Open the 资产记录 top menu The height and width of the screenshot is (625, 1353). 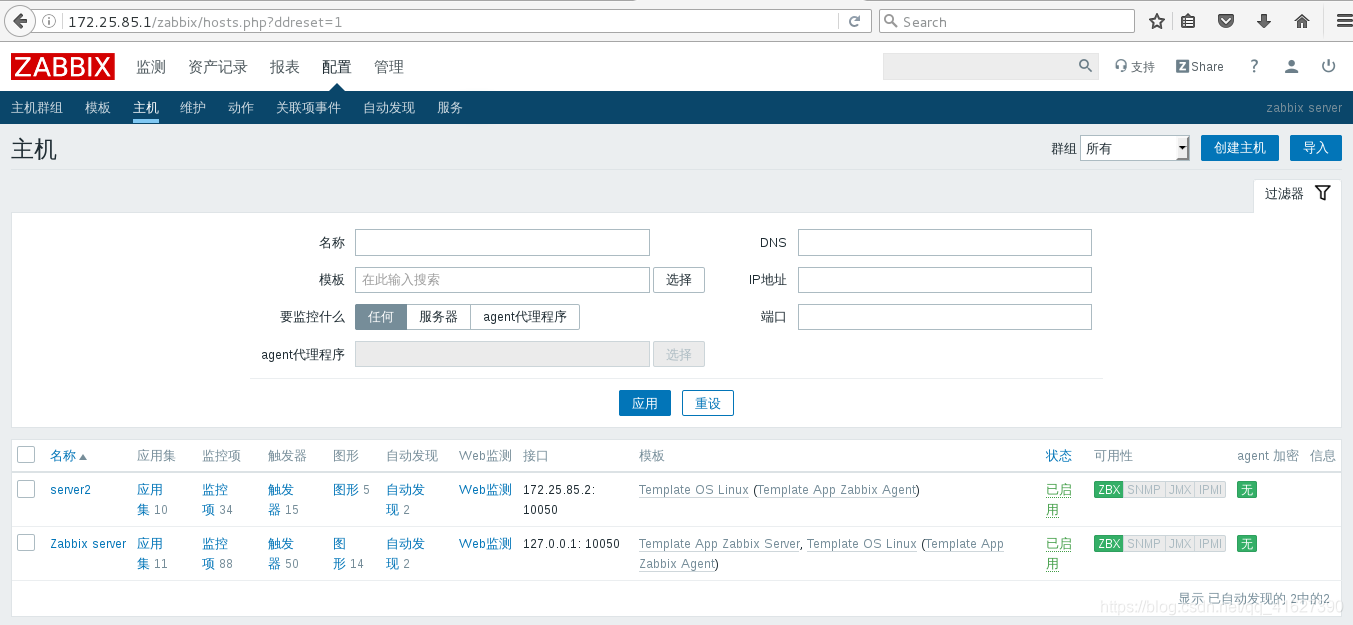click(x=218, y=67)
